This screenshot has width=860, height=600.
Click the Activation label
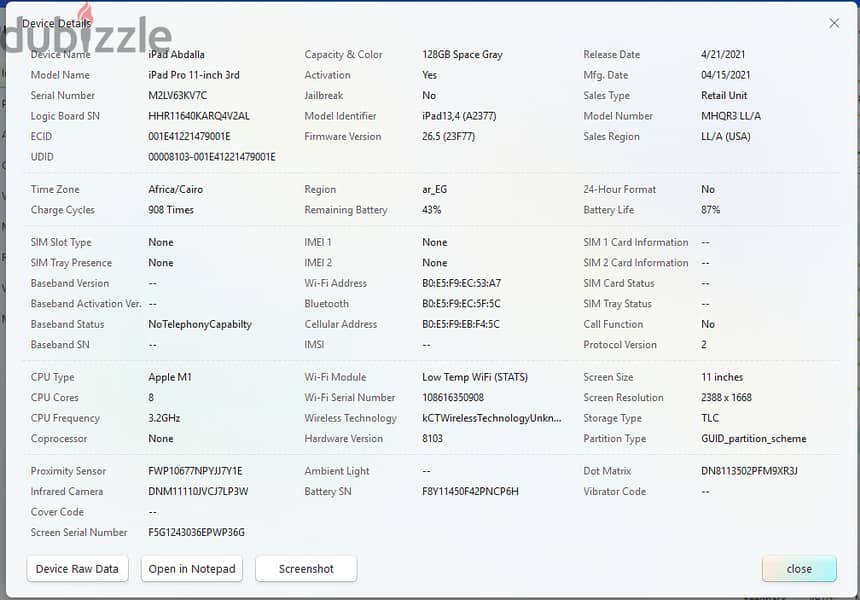327,75
